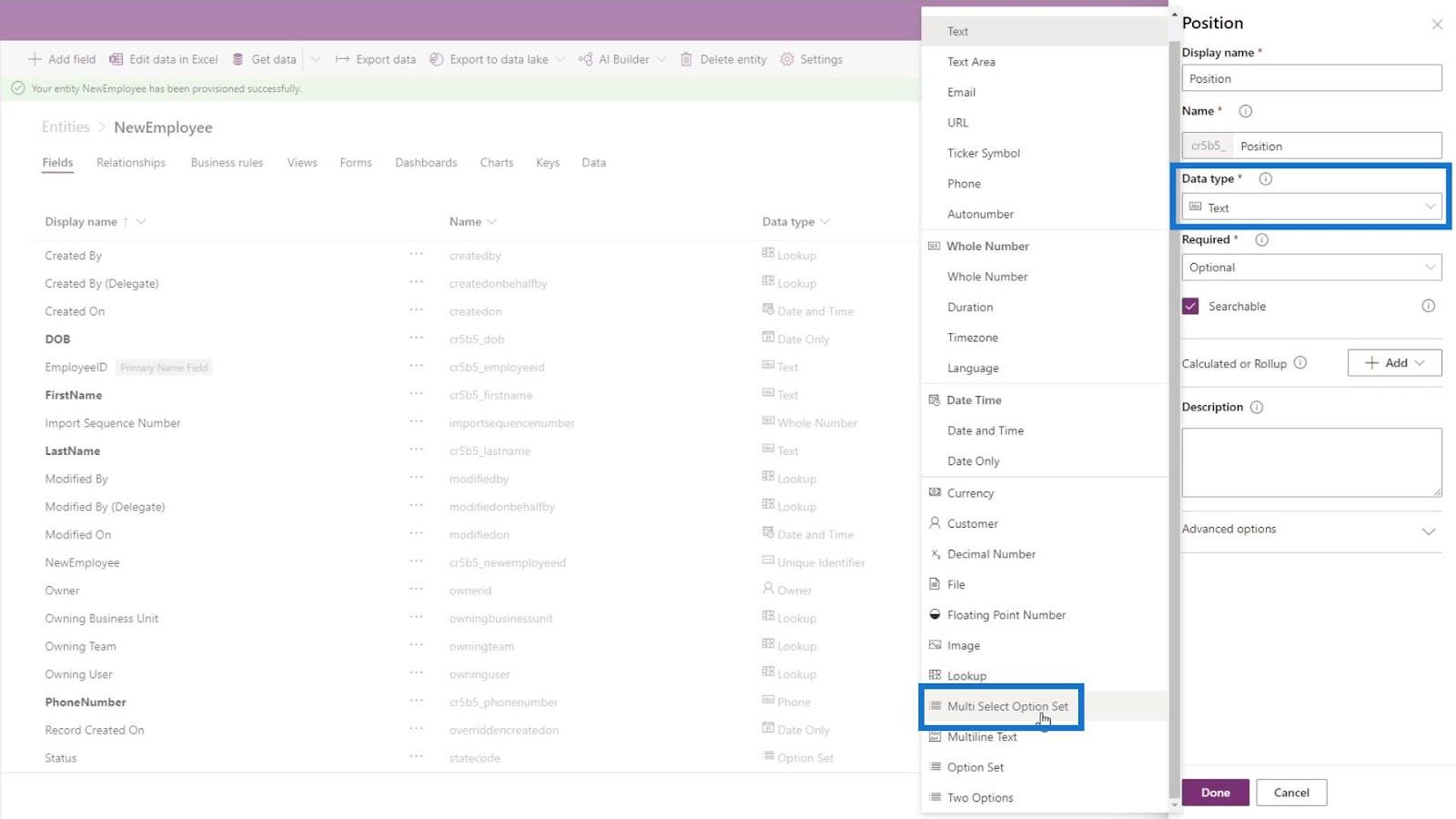Click the Export data arrow icon

tap(342, 59)
